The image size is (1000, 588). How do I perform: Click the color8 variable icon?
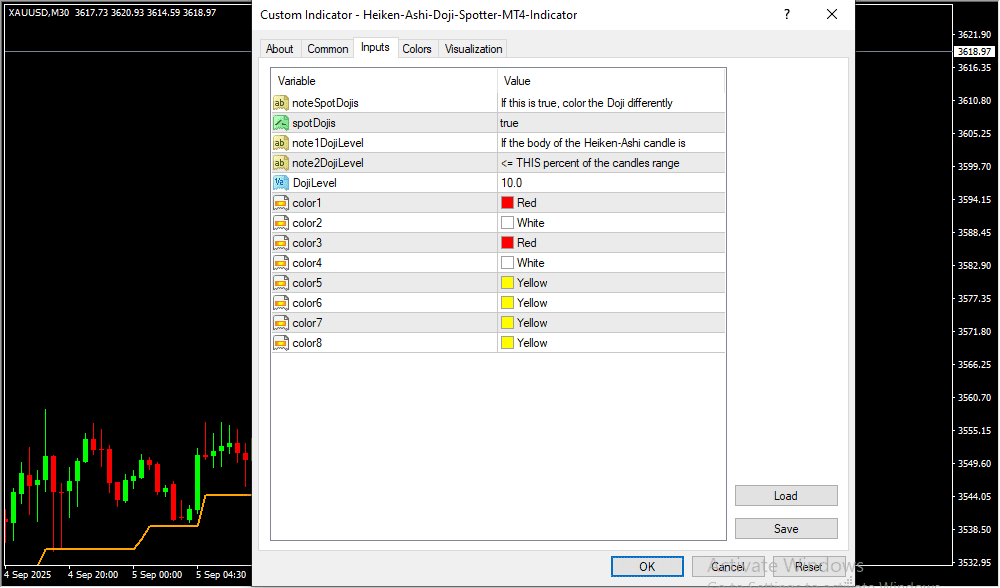click(281, 343)
